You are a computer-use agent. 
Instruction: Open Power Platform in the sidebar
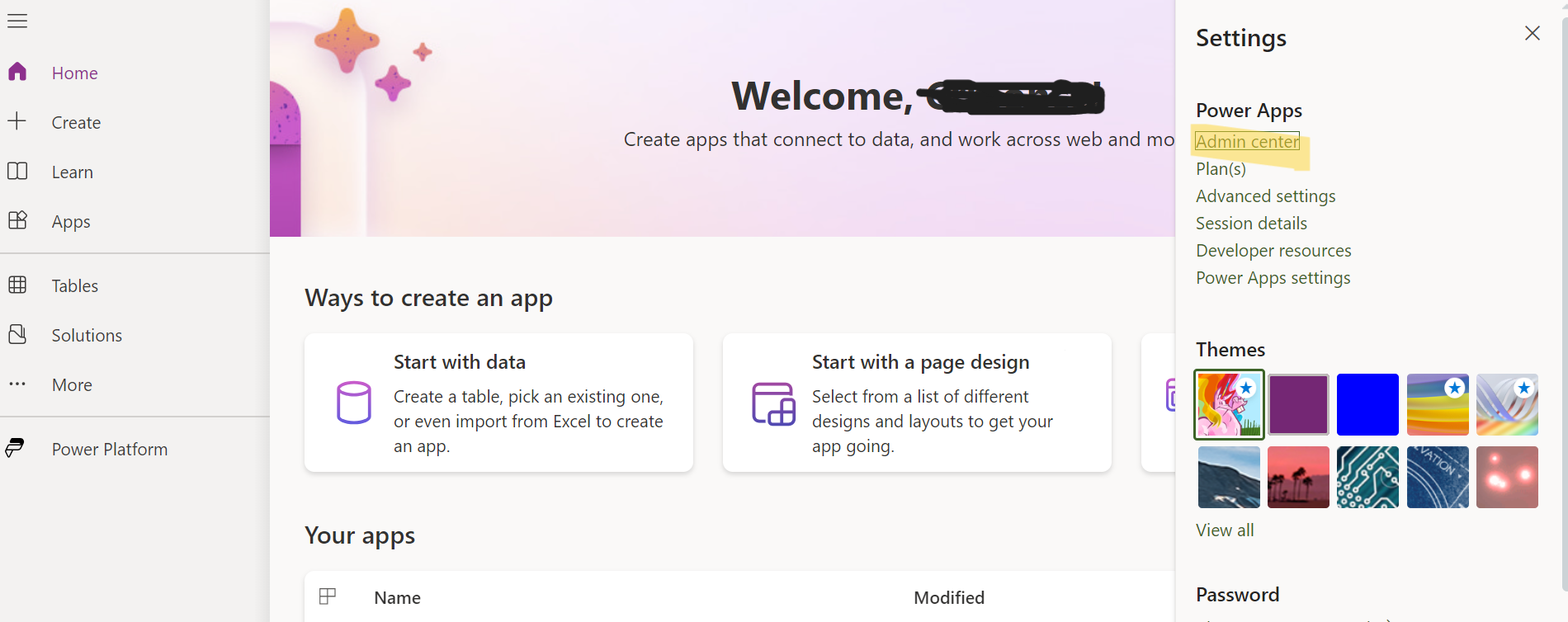click(110, 449)
